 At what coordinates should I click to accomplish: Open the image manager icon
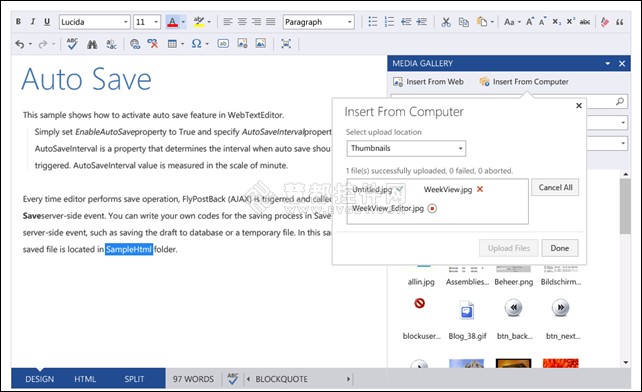242,43
